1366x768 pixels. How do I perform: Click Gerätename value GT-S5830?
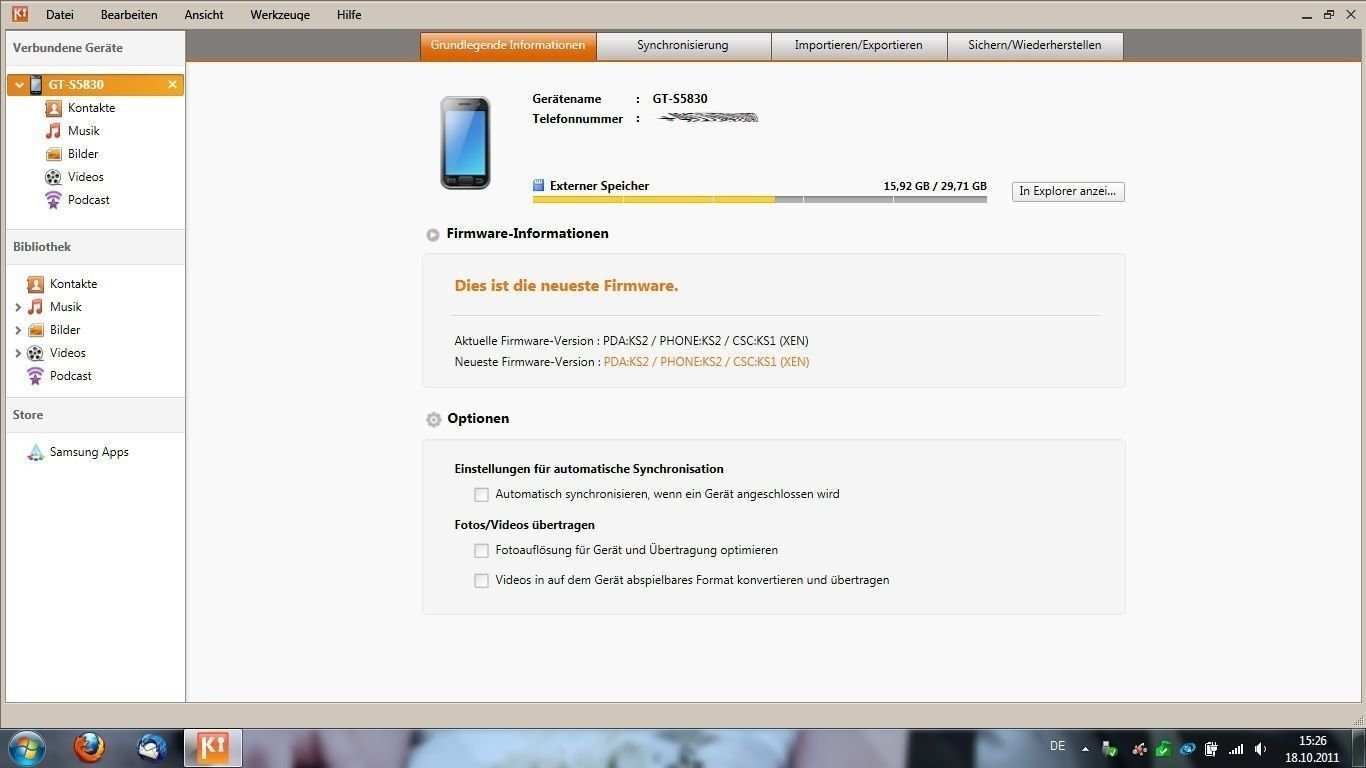click(680, 99)
